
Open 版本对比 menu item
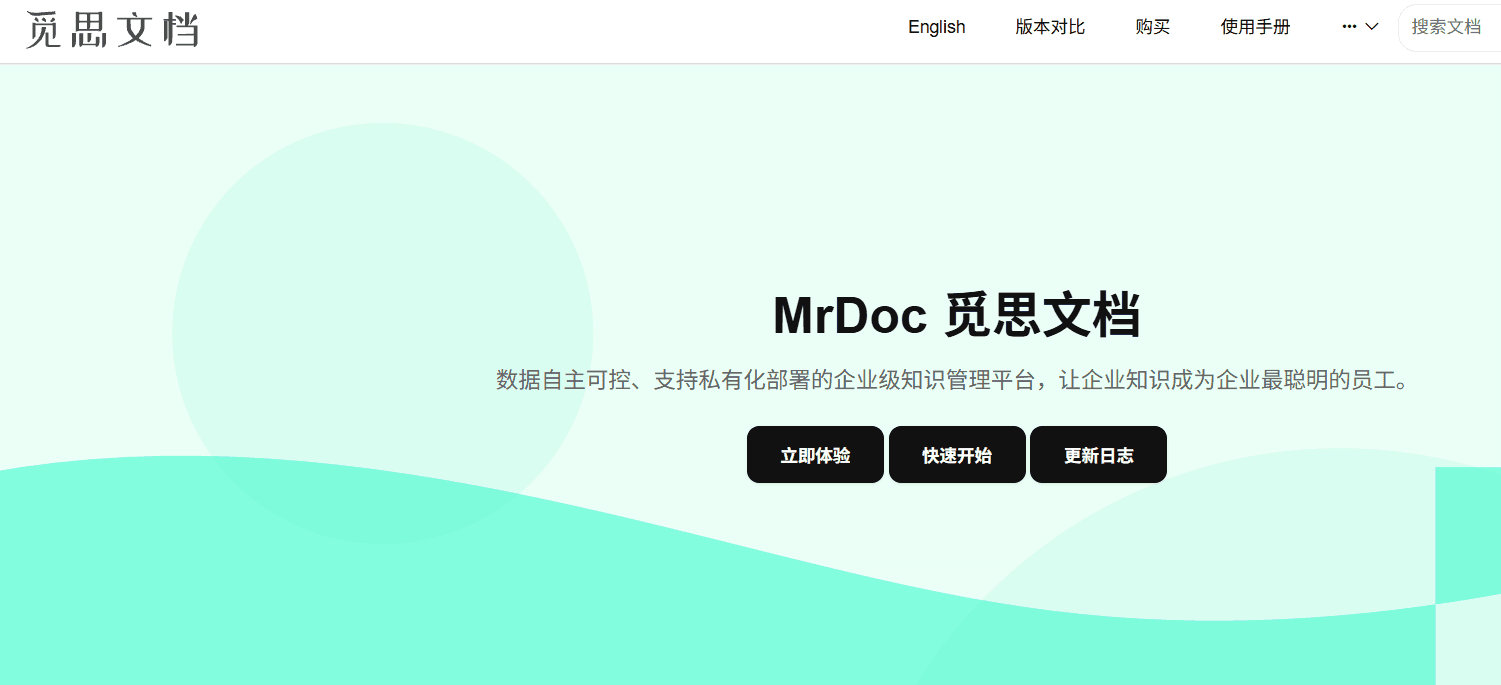click(x=1050, y=27)
